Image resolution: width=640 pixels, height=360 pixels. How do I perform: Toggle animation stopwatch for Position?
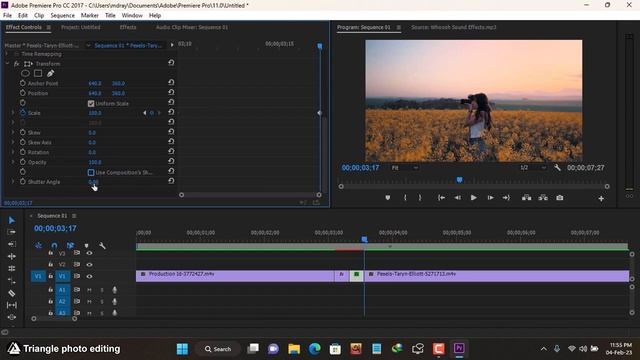pos(22,93)
